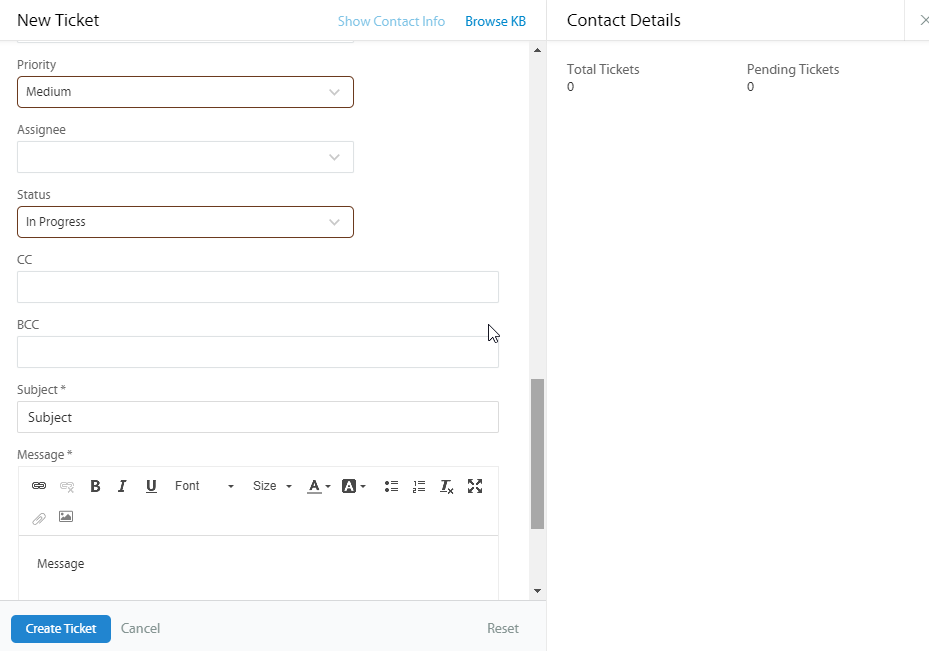929x651 pixels.
Task: Click the attach file paperclip icon
Action: point(39,518)
